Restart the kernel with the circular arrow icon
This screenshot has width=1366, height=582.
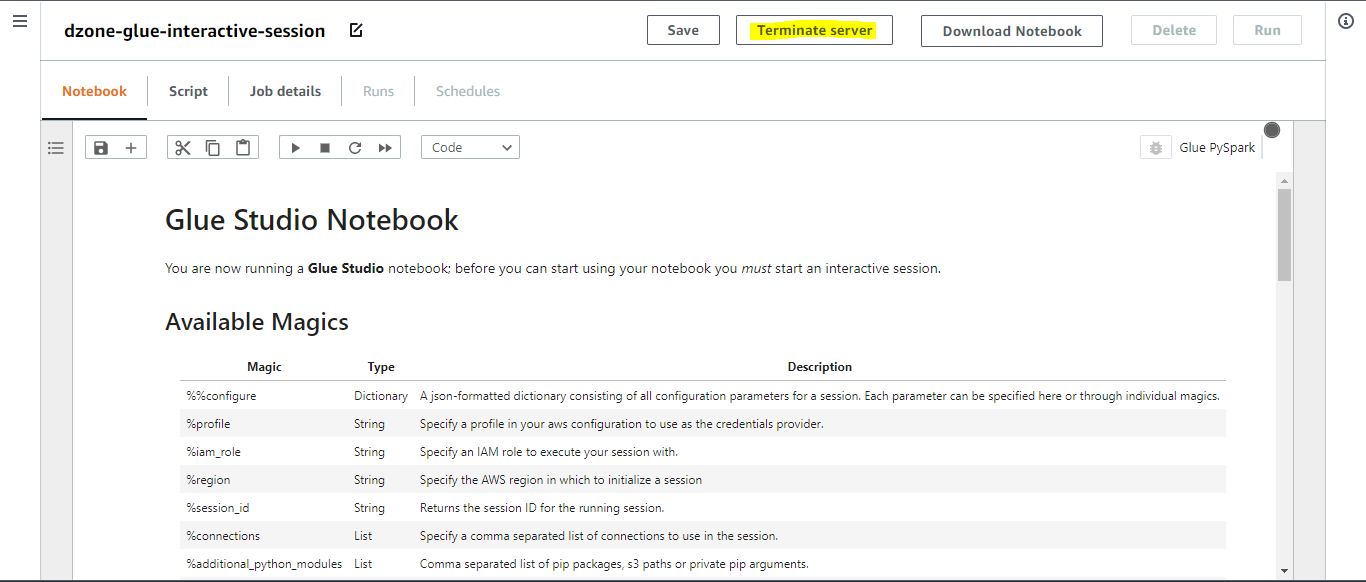(x=355, y=148)
